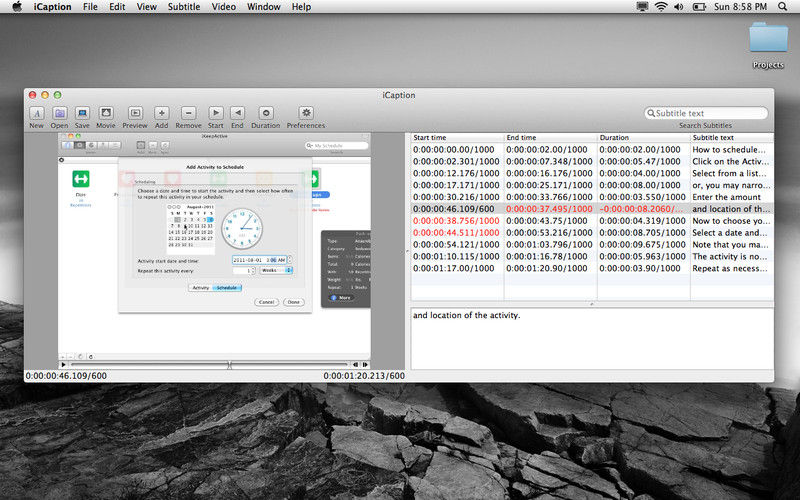800x500 pixels.
Task: Save the subtitles with Save icon
Action: tap(82, 113)
